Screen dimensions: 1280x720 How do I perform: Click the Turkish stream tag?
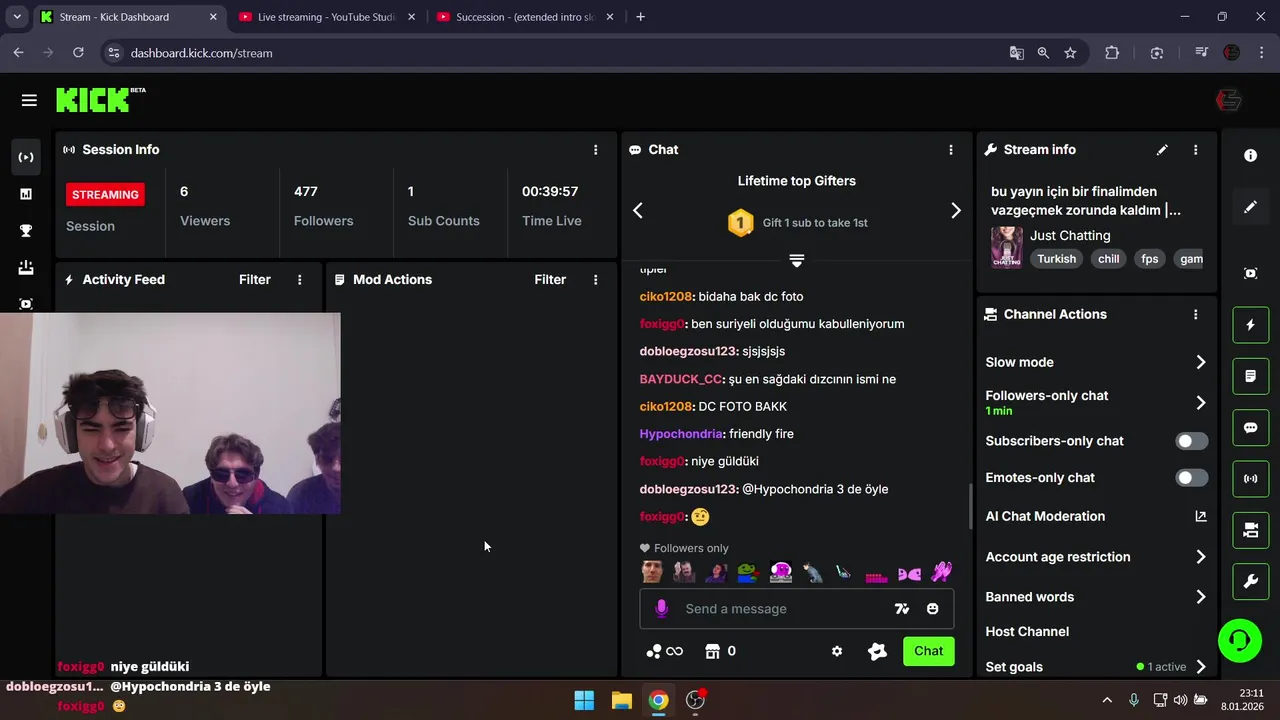1056,259
